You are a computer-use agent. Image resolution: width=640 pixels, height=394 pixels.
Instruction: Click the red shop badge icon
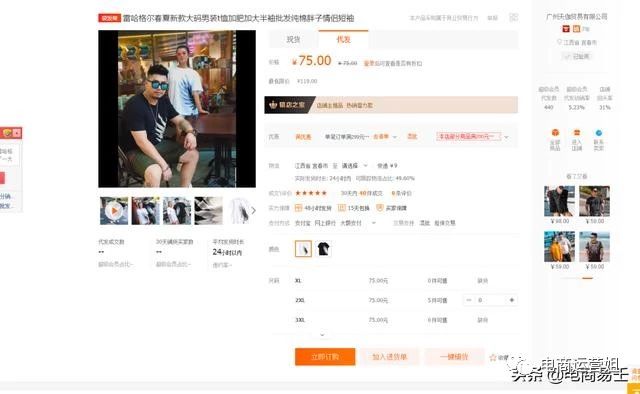click(566, 29)
